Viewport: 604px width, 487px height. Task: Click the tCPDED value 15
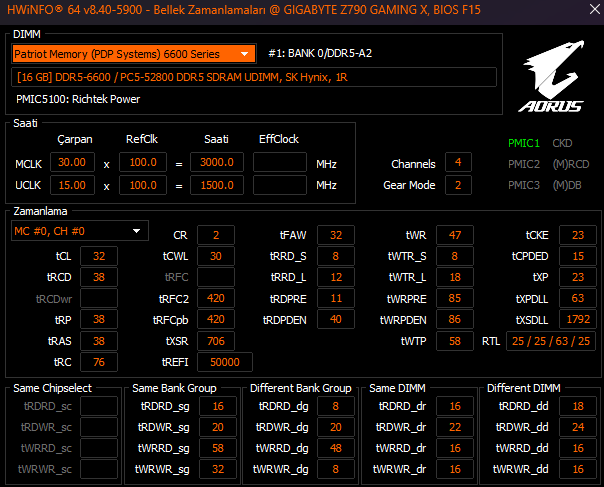[578, 256]
